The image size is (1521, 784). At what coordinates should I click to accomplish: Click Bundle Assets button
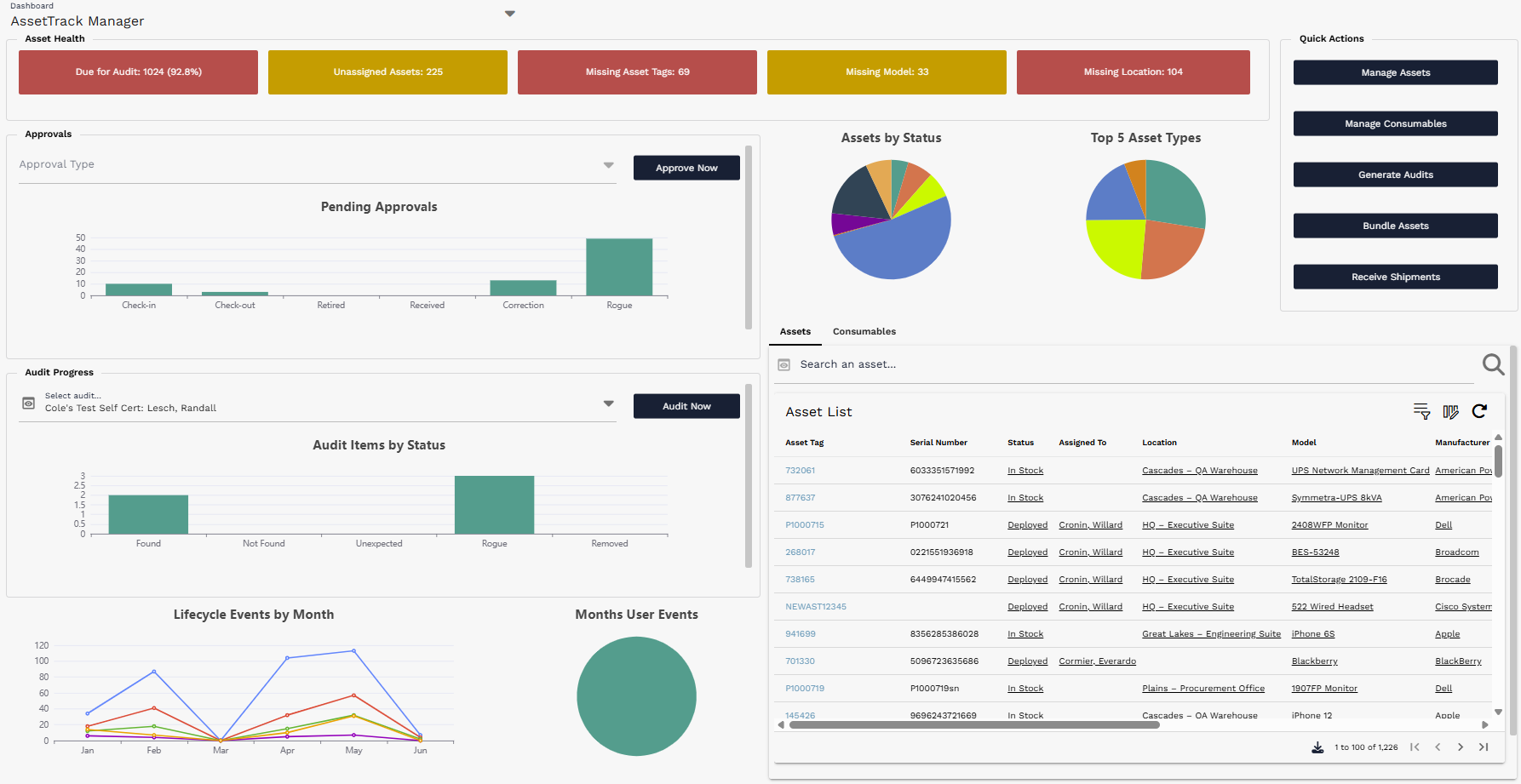pos(1396,226)
